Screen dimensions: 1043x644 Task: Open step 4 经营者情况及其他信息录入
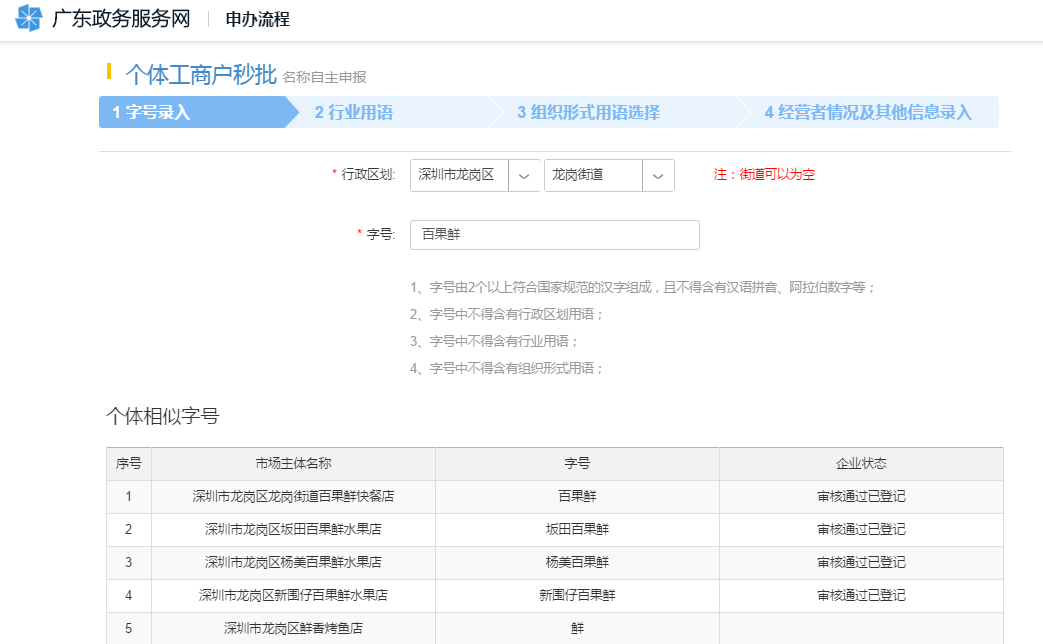pos(867,112)
